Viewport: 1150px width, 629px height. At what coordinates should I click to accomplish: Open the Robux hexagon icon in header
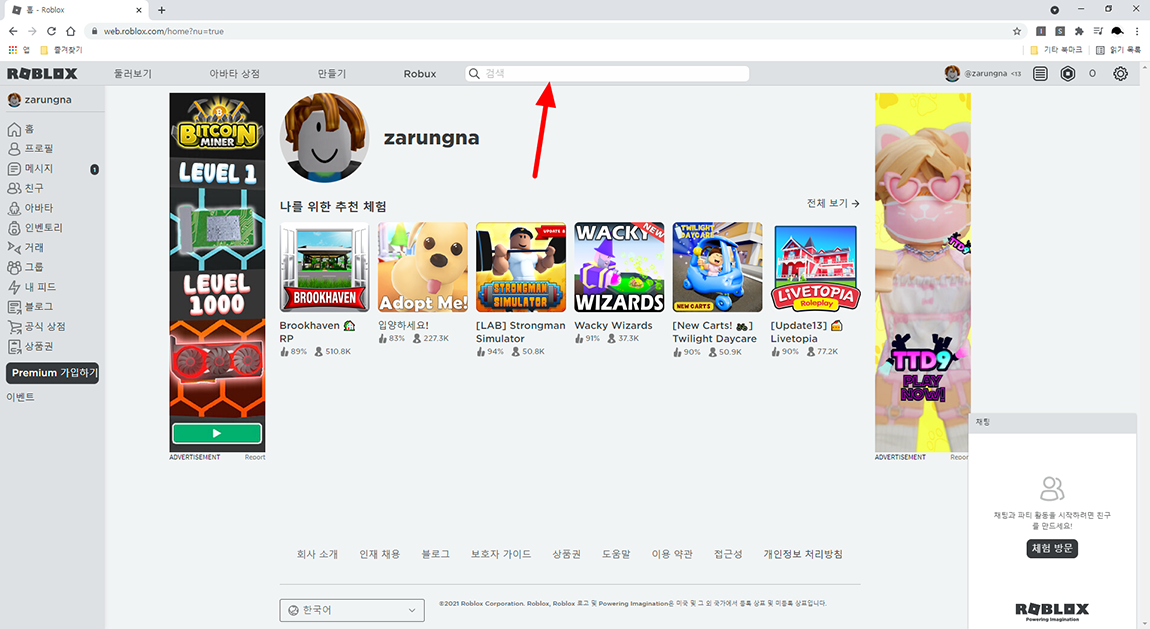pyautogui.click(x=1068, y=73)
